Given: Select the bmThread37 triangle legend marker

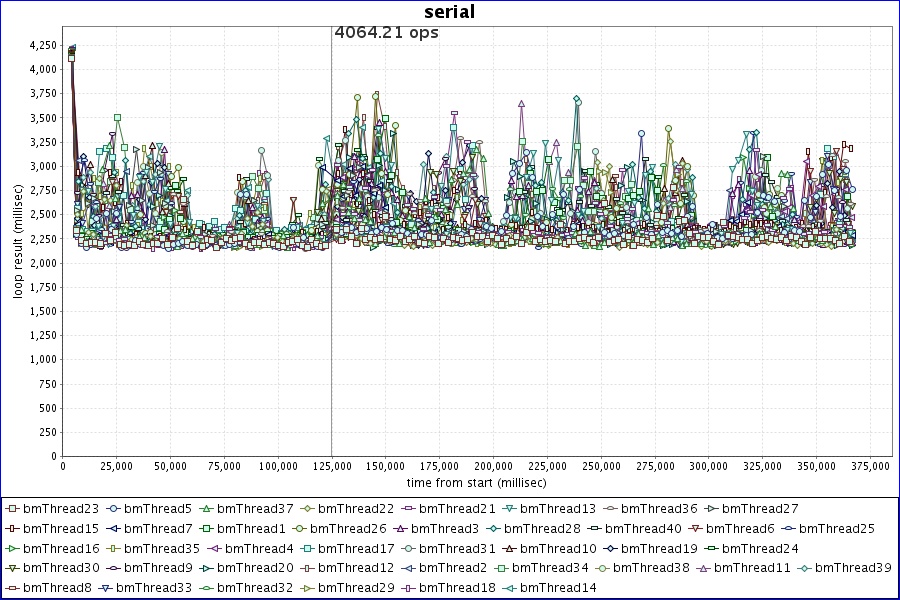Looking at the screenshot, I should 207,509.
